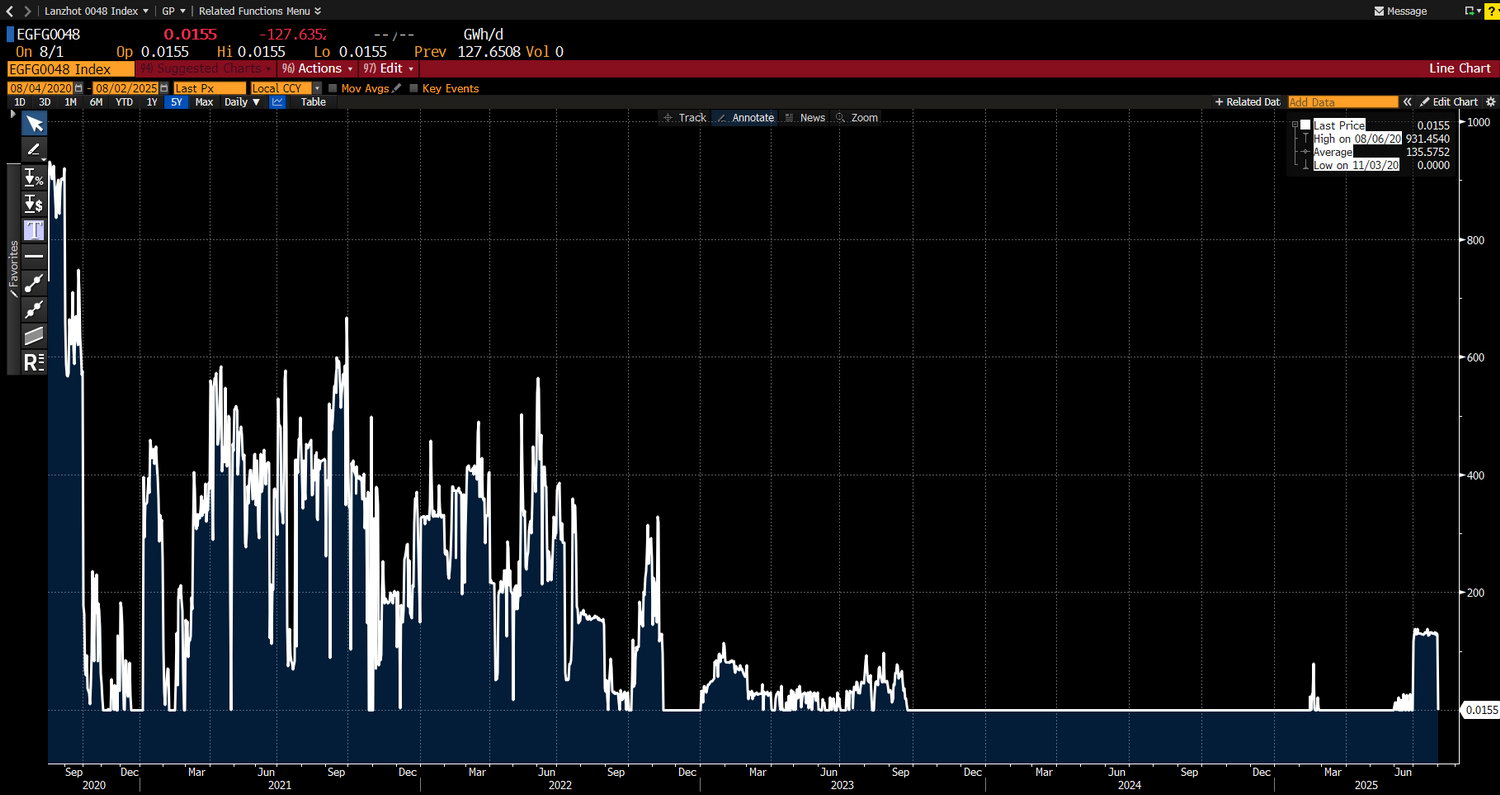1500x795 pixels.
Task: Pick the pencil annotation tool
Action: [x=34, y=150]
